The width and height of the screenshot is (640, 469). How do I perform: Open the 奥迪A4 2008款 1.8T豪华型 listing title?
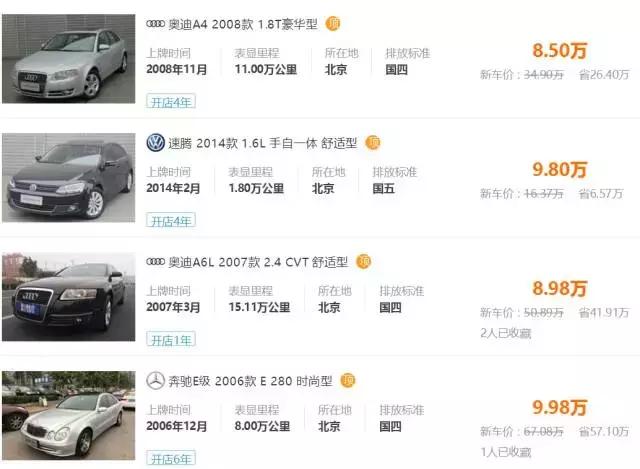click(x=243, y=23)
